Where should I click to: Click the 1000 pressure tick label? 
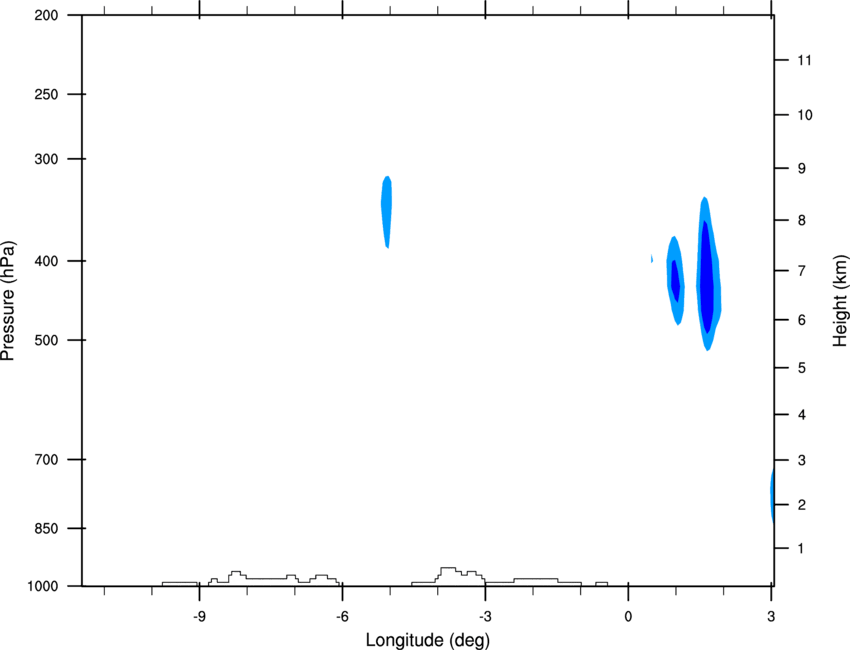point(42,586)
